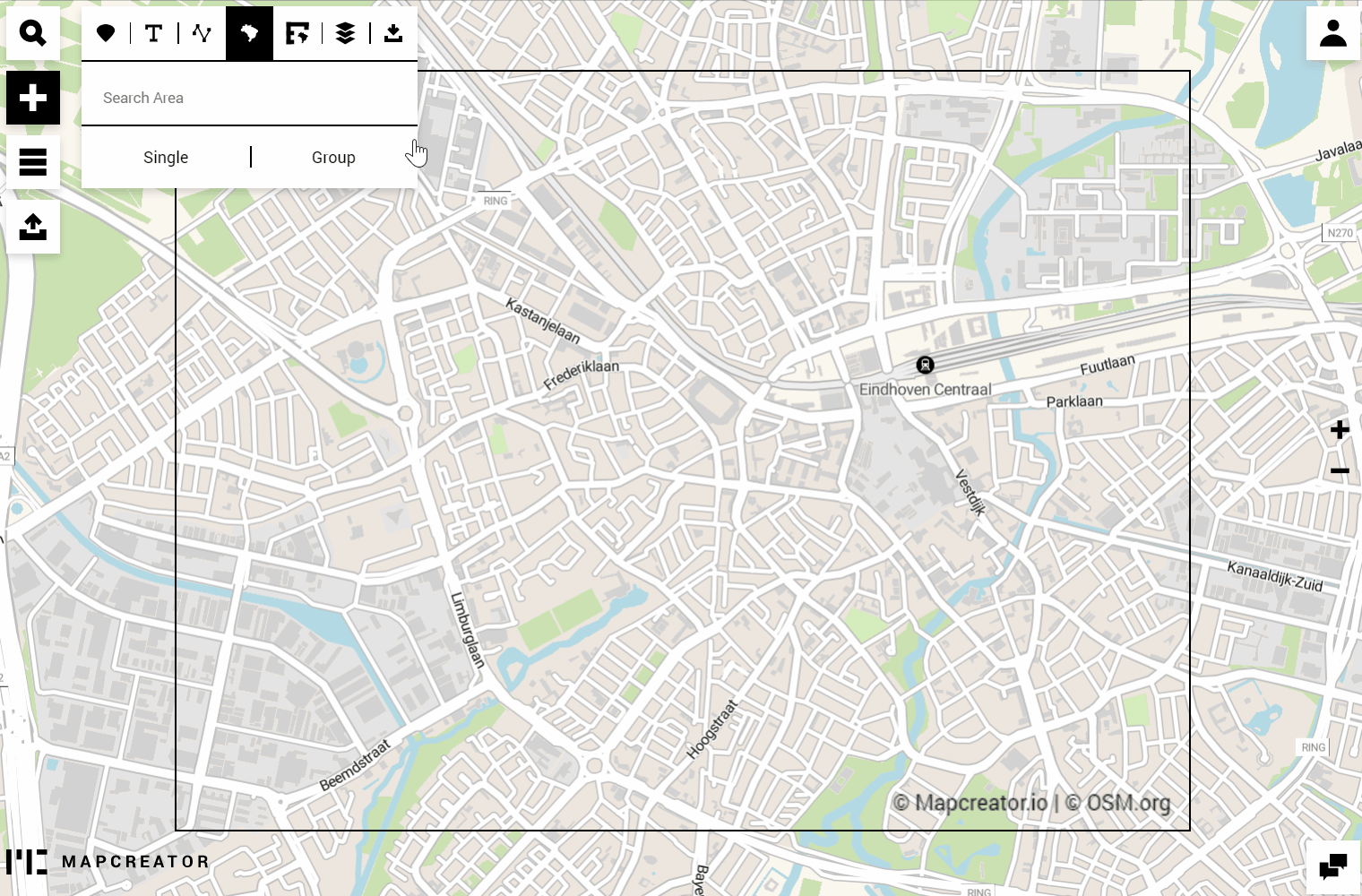The image size is (1362, 896).
Task: Zoom out using the minus control
Action: pos(1340,470)
